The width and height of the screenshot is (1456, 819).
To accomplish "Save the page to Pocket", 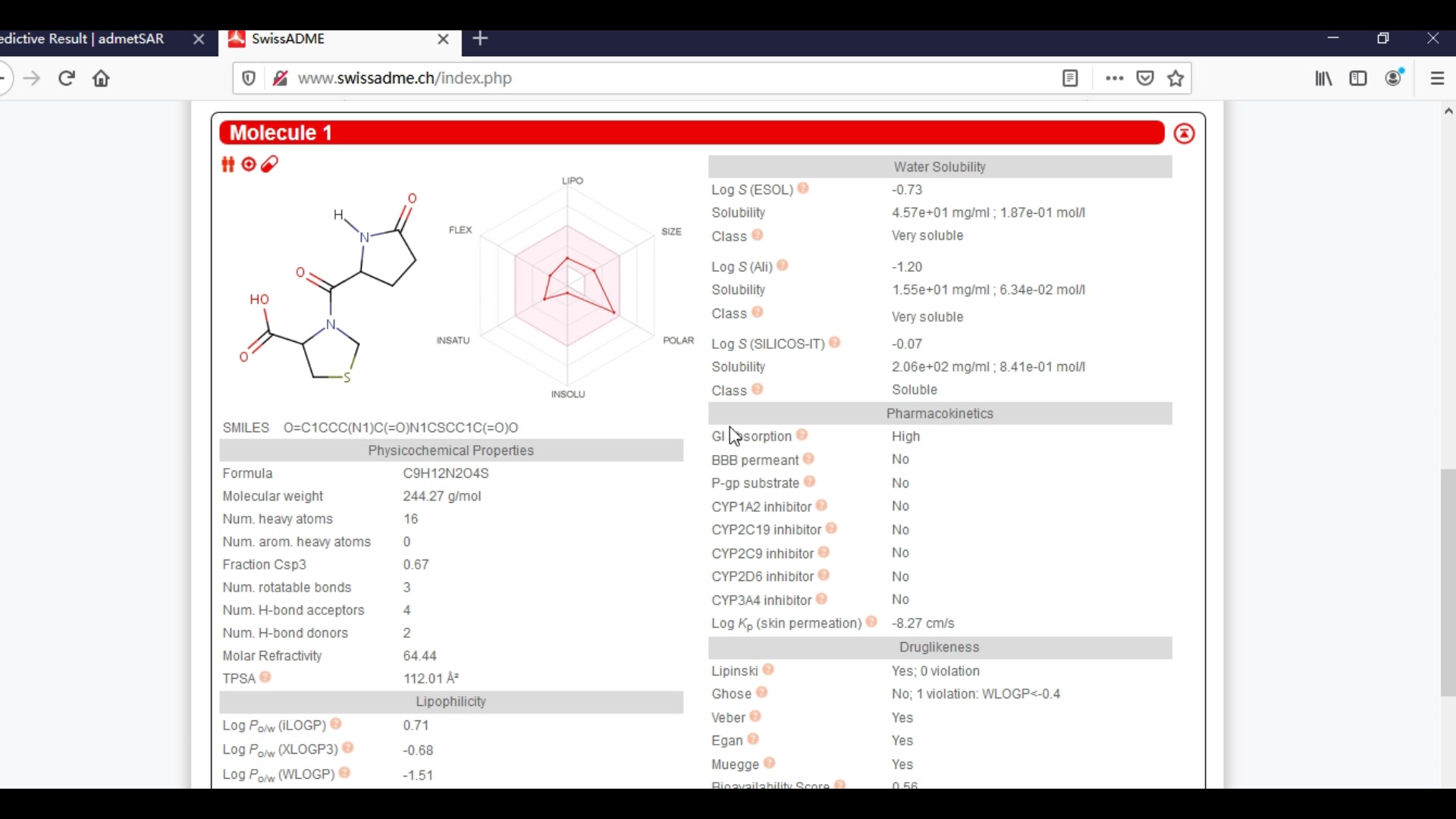I will [1145, 78].
